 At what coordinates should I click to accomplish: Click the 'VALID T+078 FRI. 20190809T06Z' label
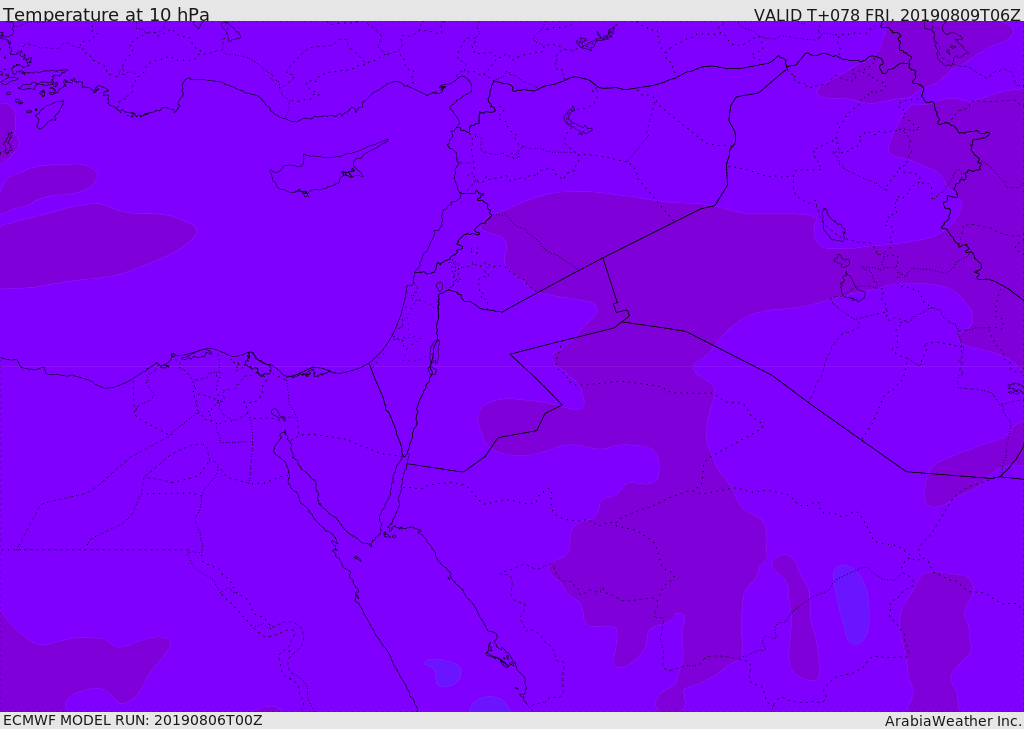point(887,14)
